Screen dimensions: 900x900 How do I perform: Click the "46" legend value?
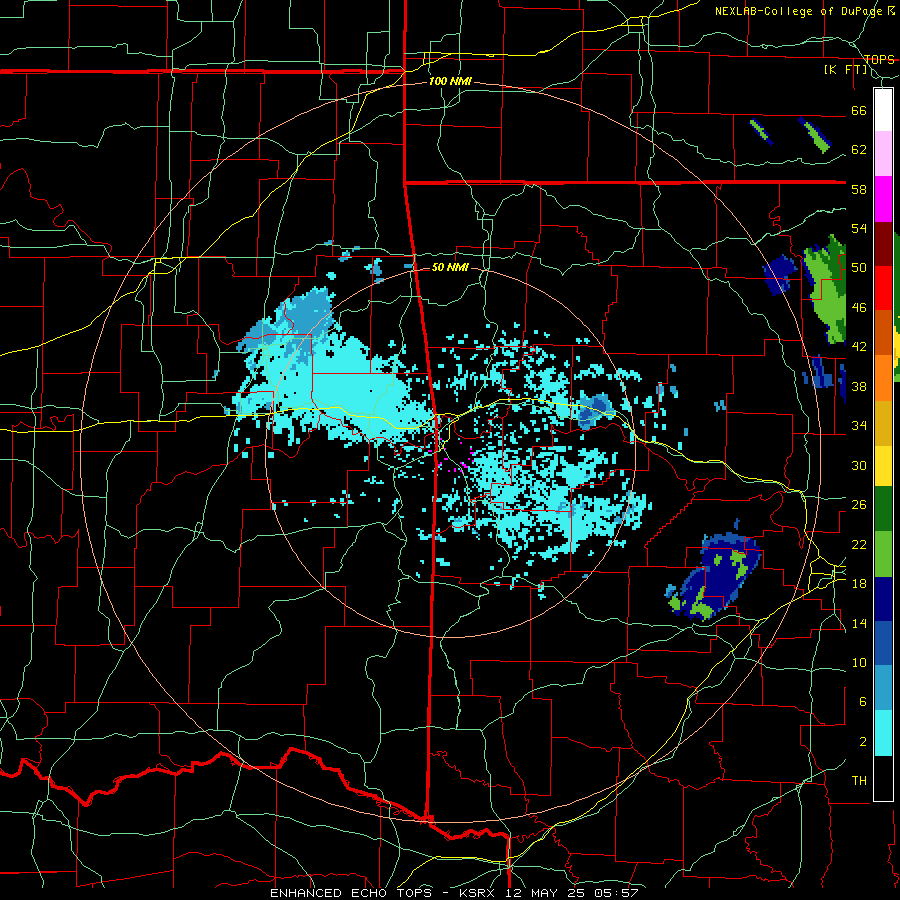[859, 308]
